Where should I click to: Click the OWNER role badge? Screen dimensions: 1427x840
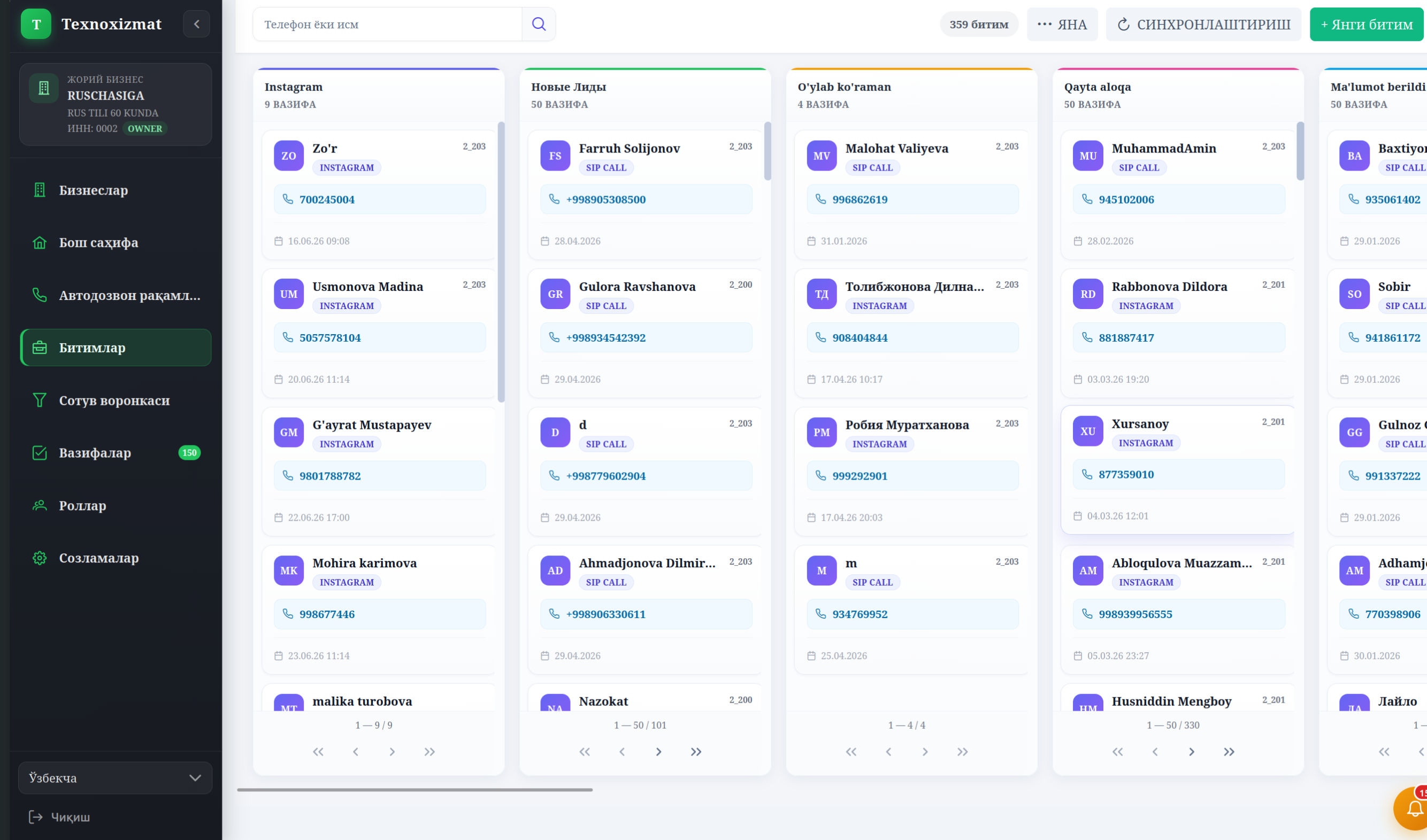(145, 128)
